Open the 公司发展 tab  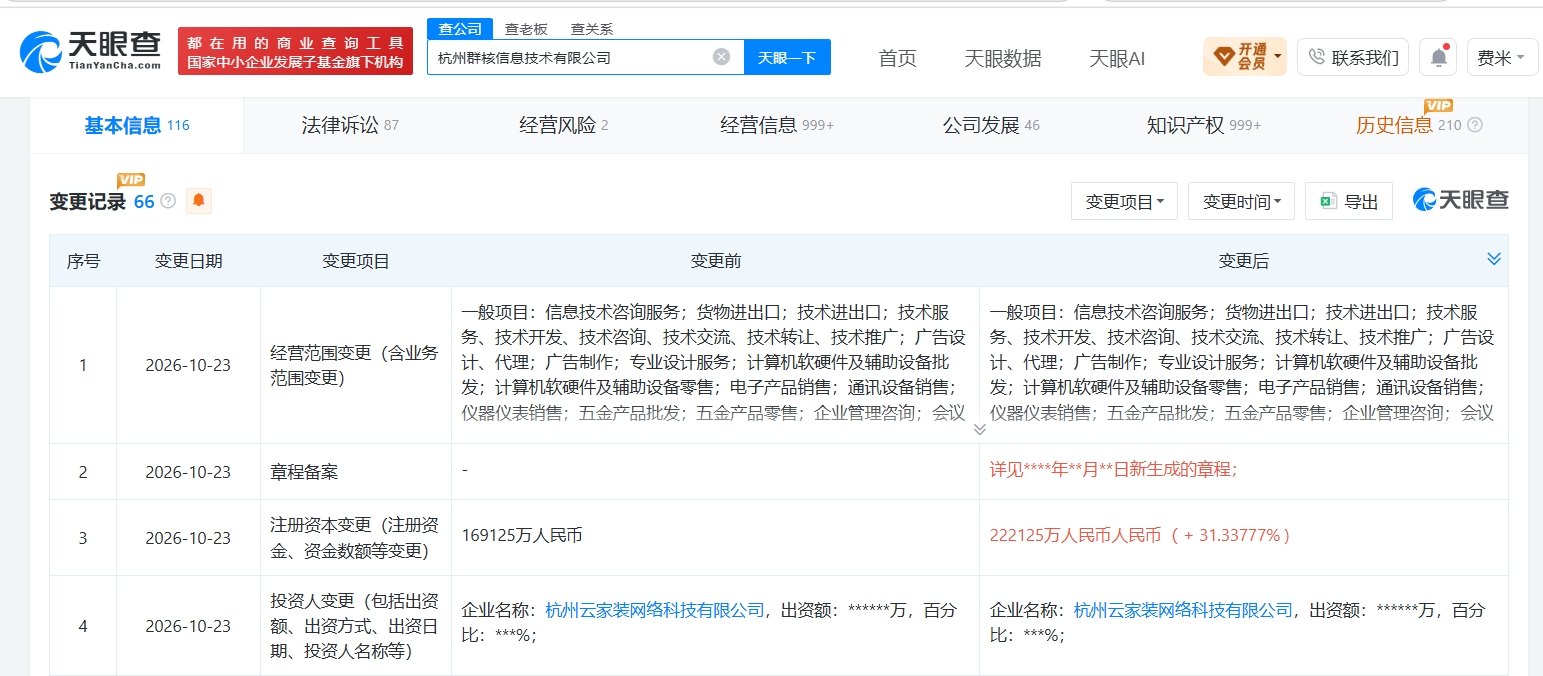[991, 125]
